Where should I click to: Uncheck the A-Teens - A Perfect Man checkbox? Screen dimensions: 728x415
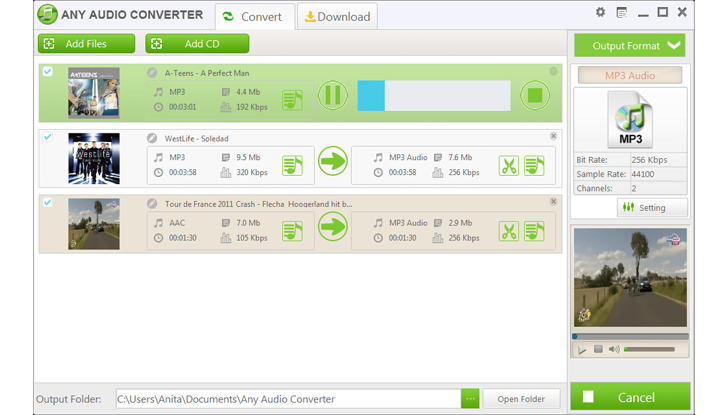click(x=47, y=71)
